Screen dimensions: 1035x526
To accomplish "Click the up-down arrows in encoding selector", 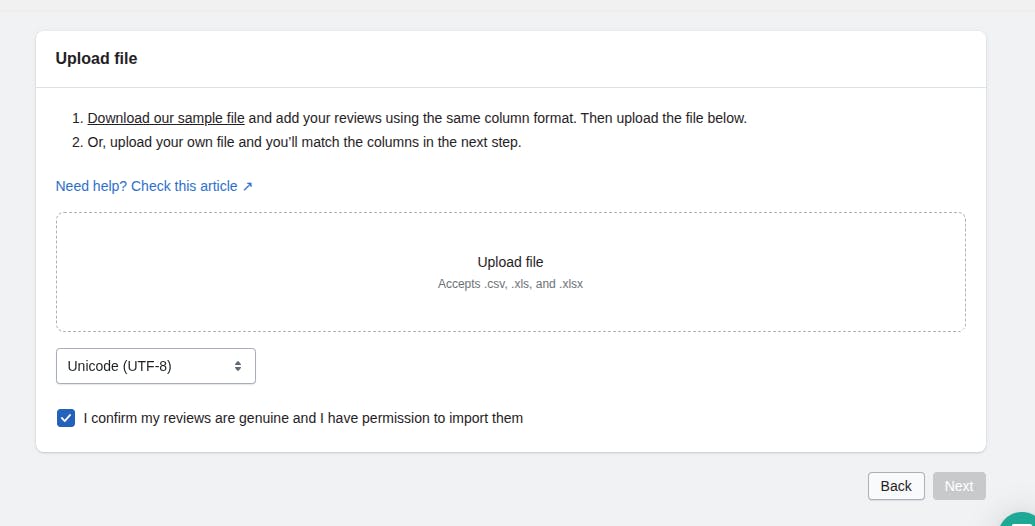I will click(238, 366).
